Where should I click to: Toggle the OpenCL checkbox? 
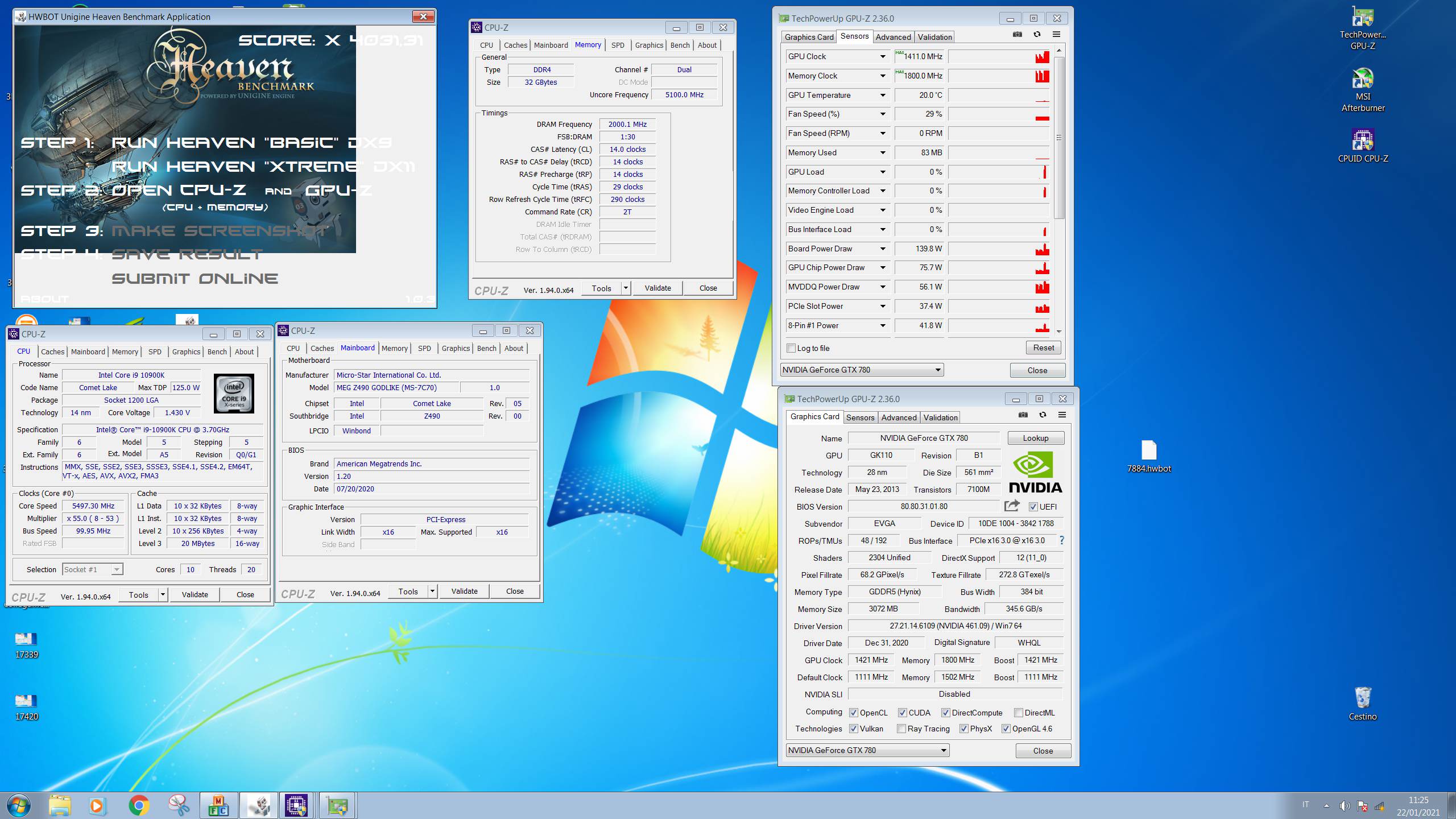[854, 713]
